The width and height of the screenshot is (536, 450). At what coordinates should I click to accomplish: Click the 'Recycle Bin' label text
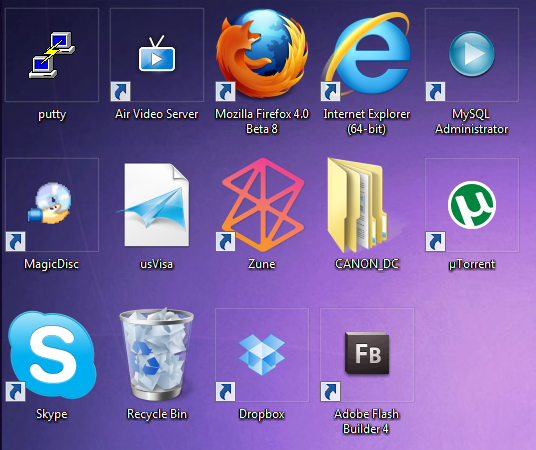157,414
